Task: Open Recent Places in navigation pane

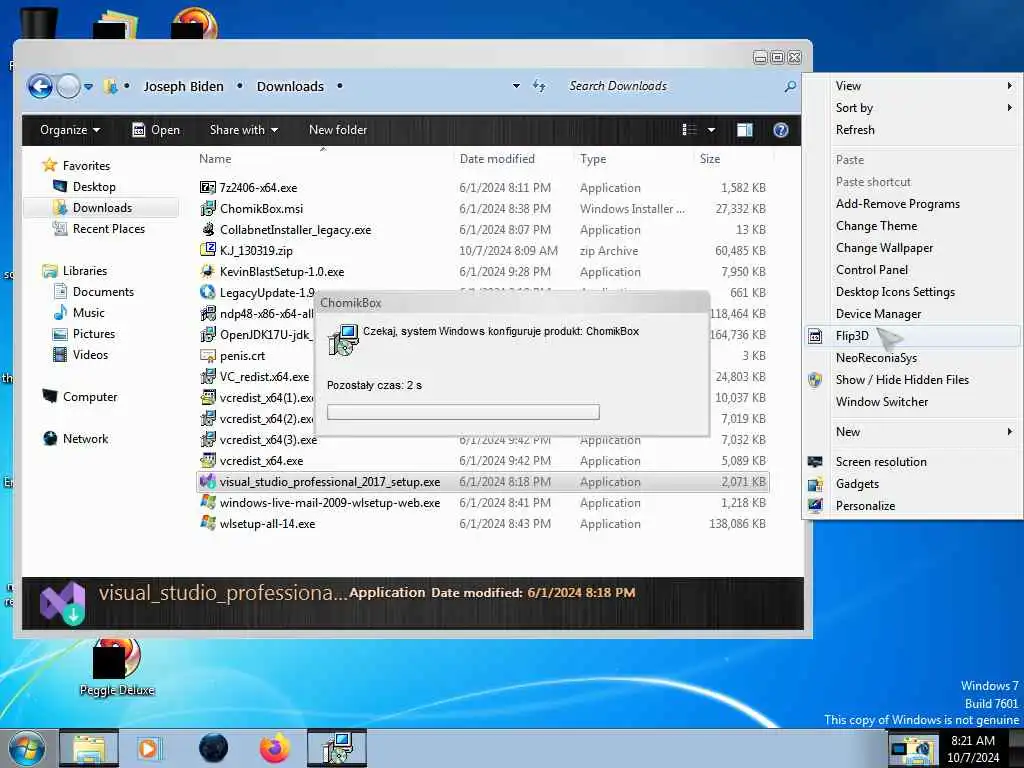Action: (108, 229)
